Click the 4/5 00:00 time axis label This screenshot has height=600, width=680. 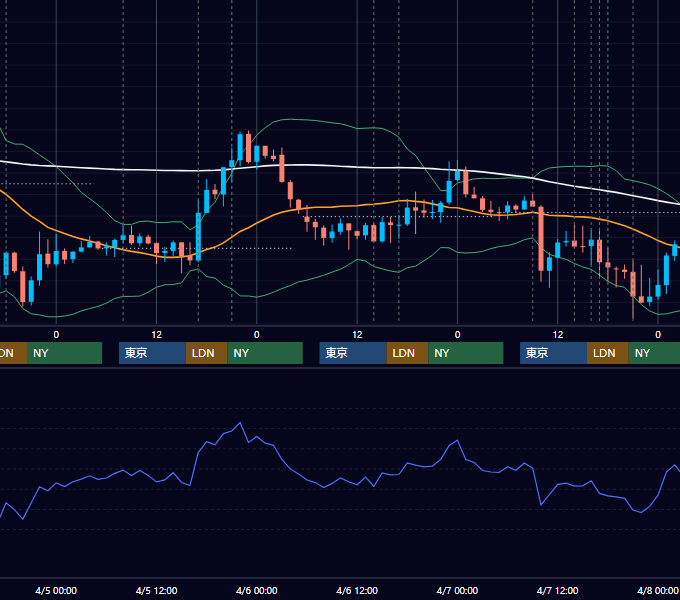coord(56,590)
